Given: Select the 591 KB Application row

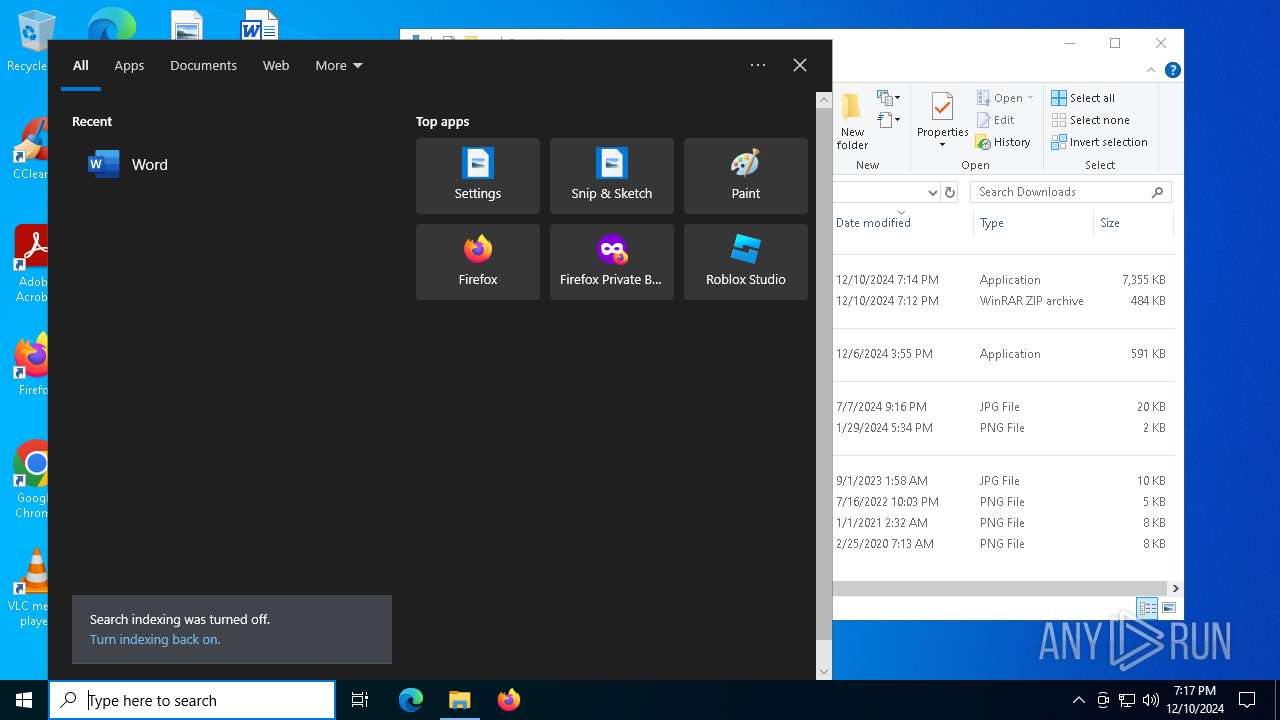Looking at the screenshot, I should tap(1003, 354).
